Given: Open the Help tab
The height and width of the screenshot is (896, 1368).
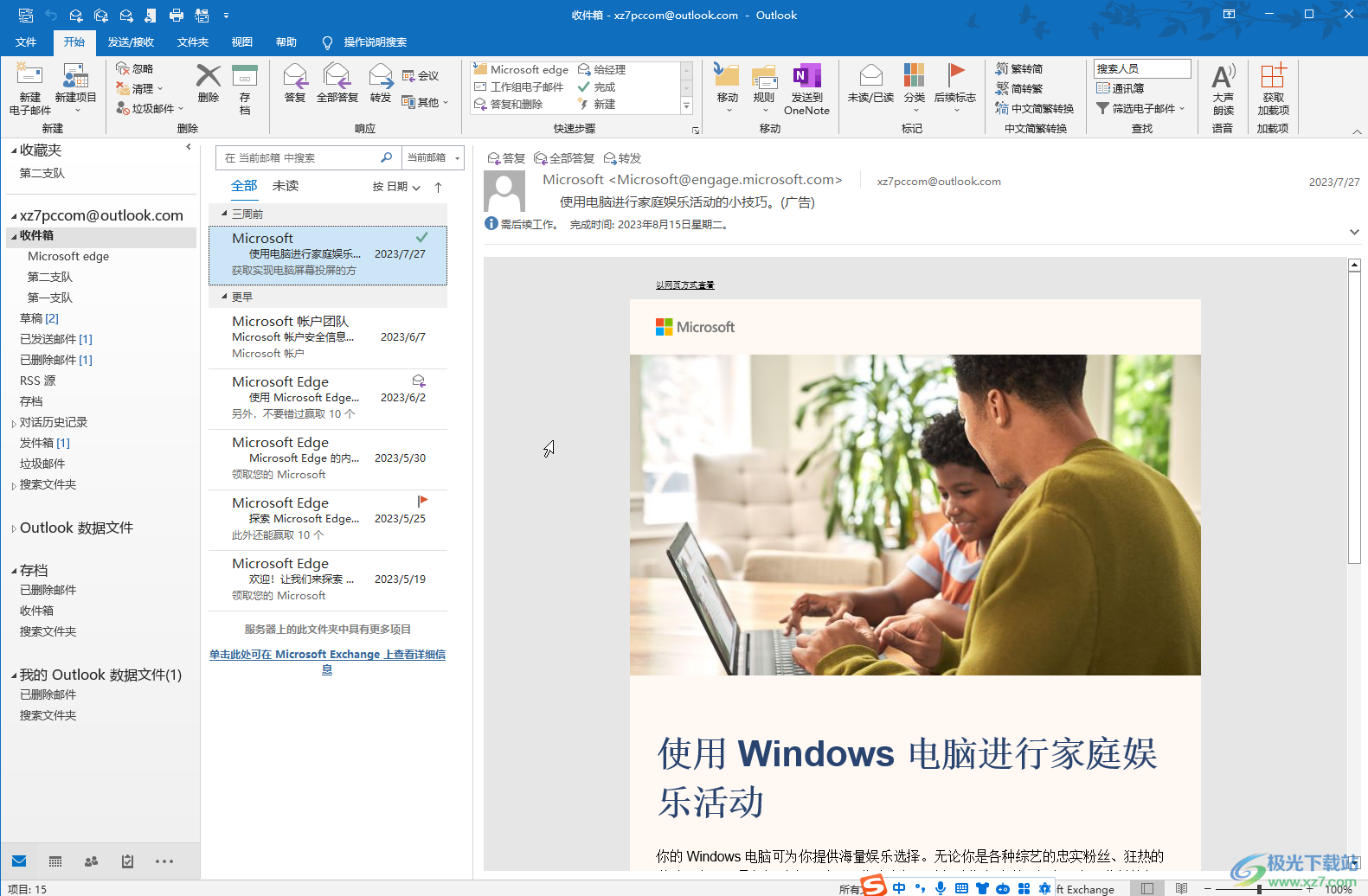Looking at the screenshot, I should [x=286, y=42].
